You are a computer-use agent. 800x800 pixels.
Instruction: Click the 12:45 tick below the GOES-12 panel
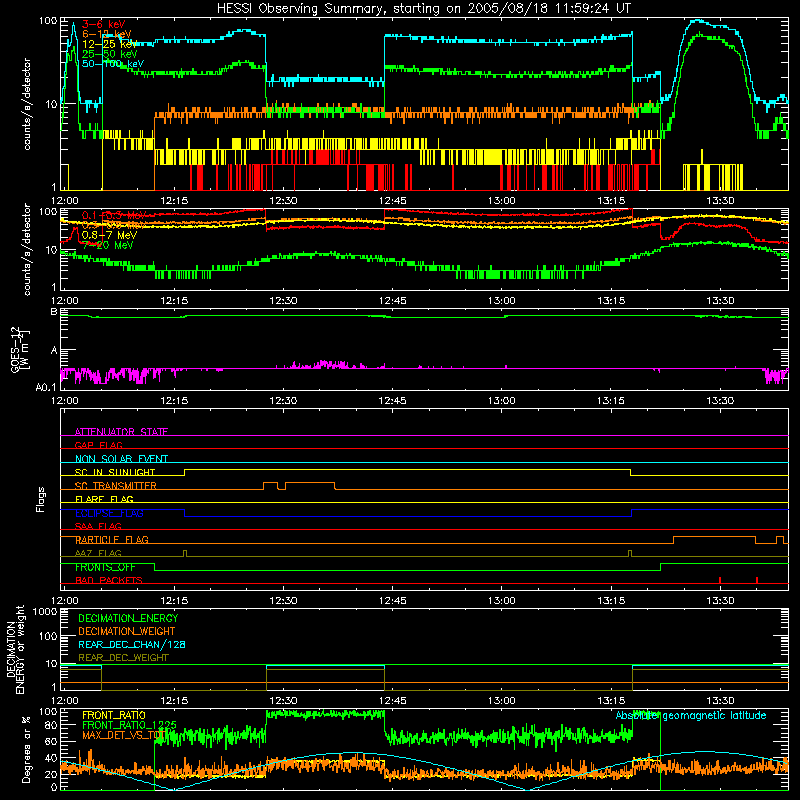point(392,401)
